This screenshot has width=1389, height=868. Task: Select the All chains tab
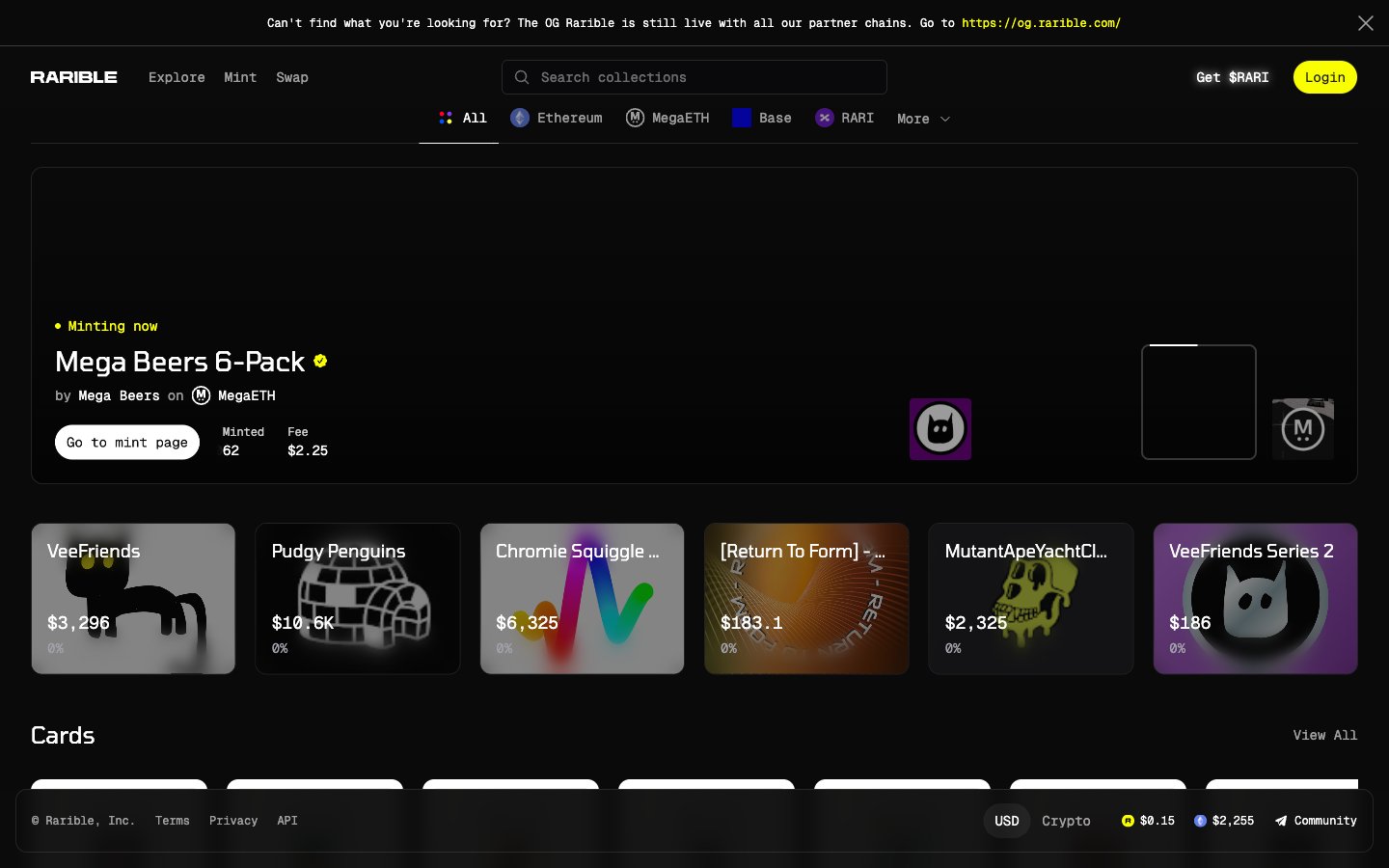point(462,118)
